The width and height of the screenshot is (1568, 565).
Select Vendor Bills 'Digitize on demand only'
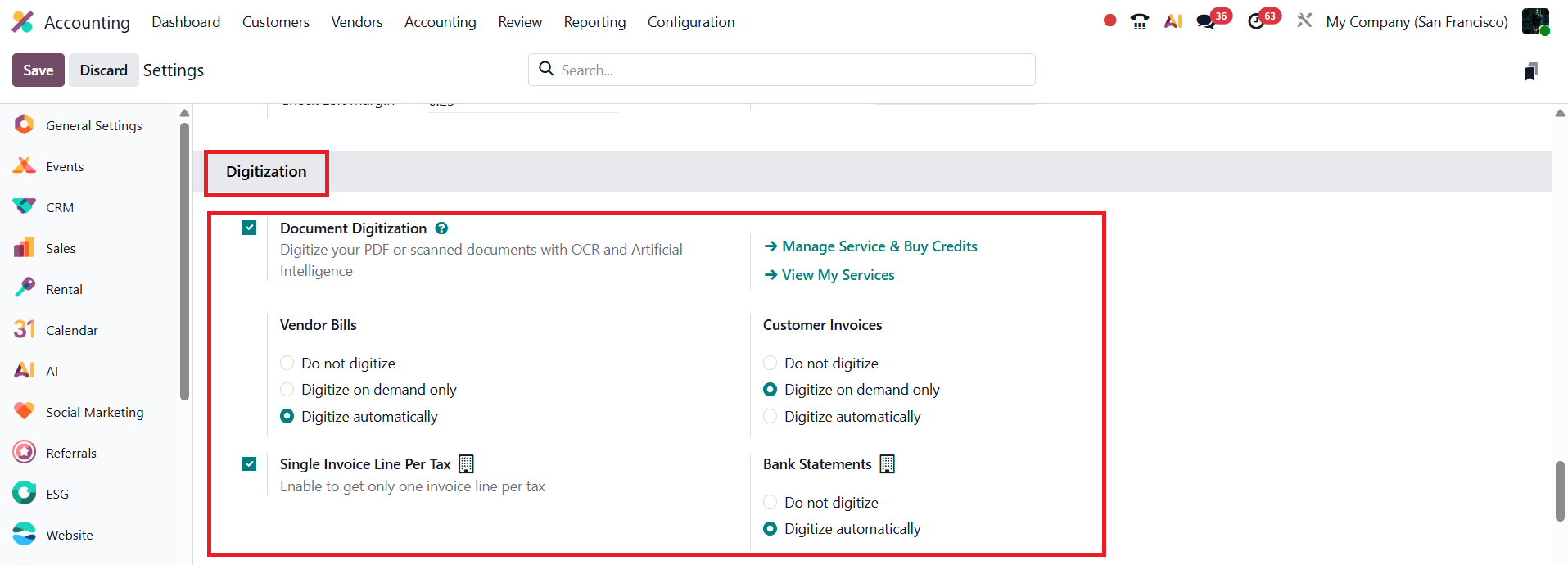tap(287, 390)
